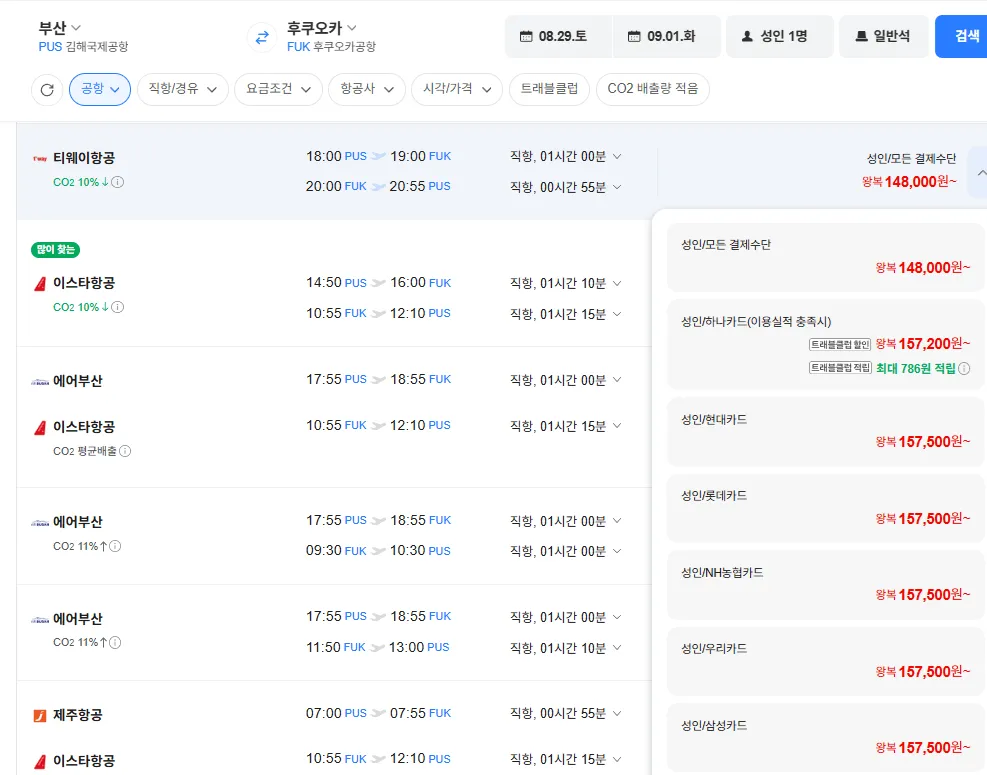Click the T'way Air airline logo
This screenshot has height=775, width=987.
click(x=40, y=159)
